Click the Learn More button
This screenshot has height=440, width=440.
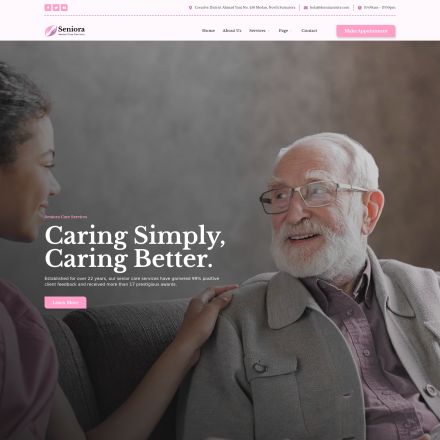pos(65,302)
